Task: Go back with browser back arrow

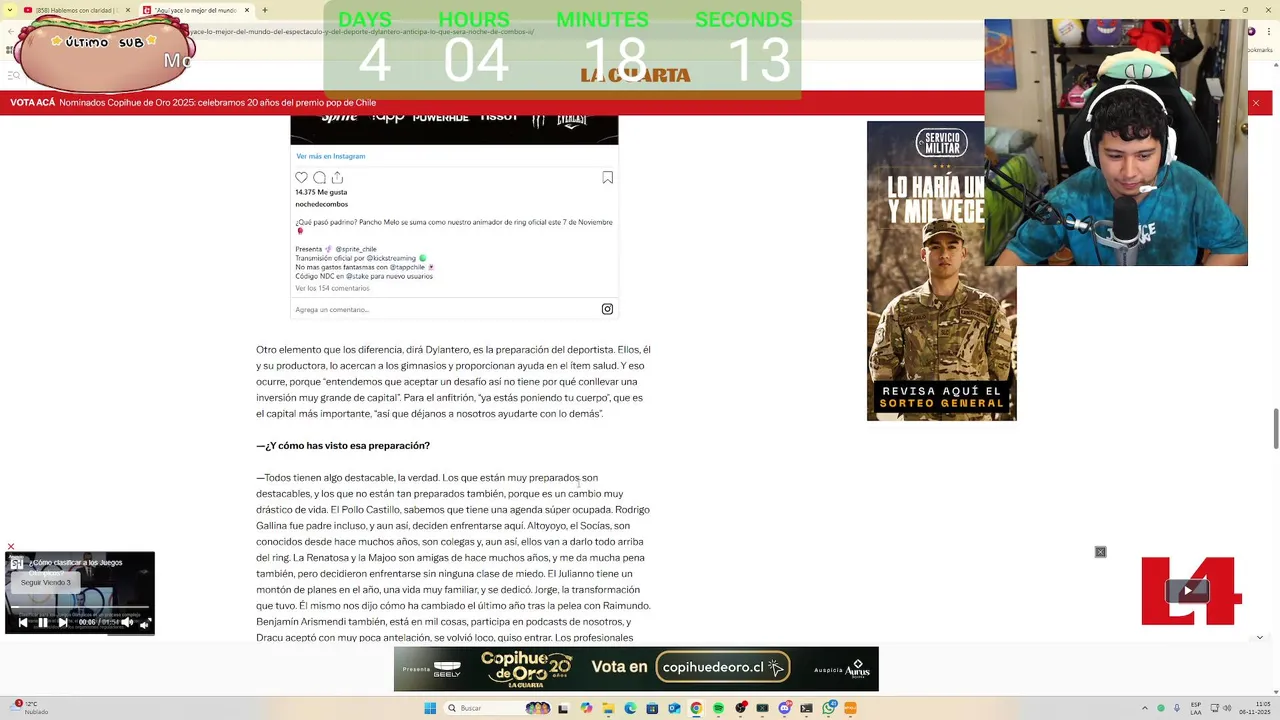Action: tap(10, 31)
